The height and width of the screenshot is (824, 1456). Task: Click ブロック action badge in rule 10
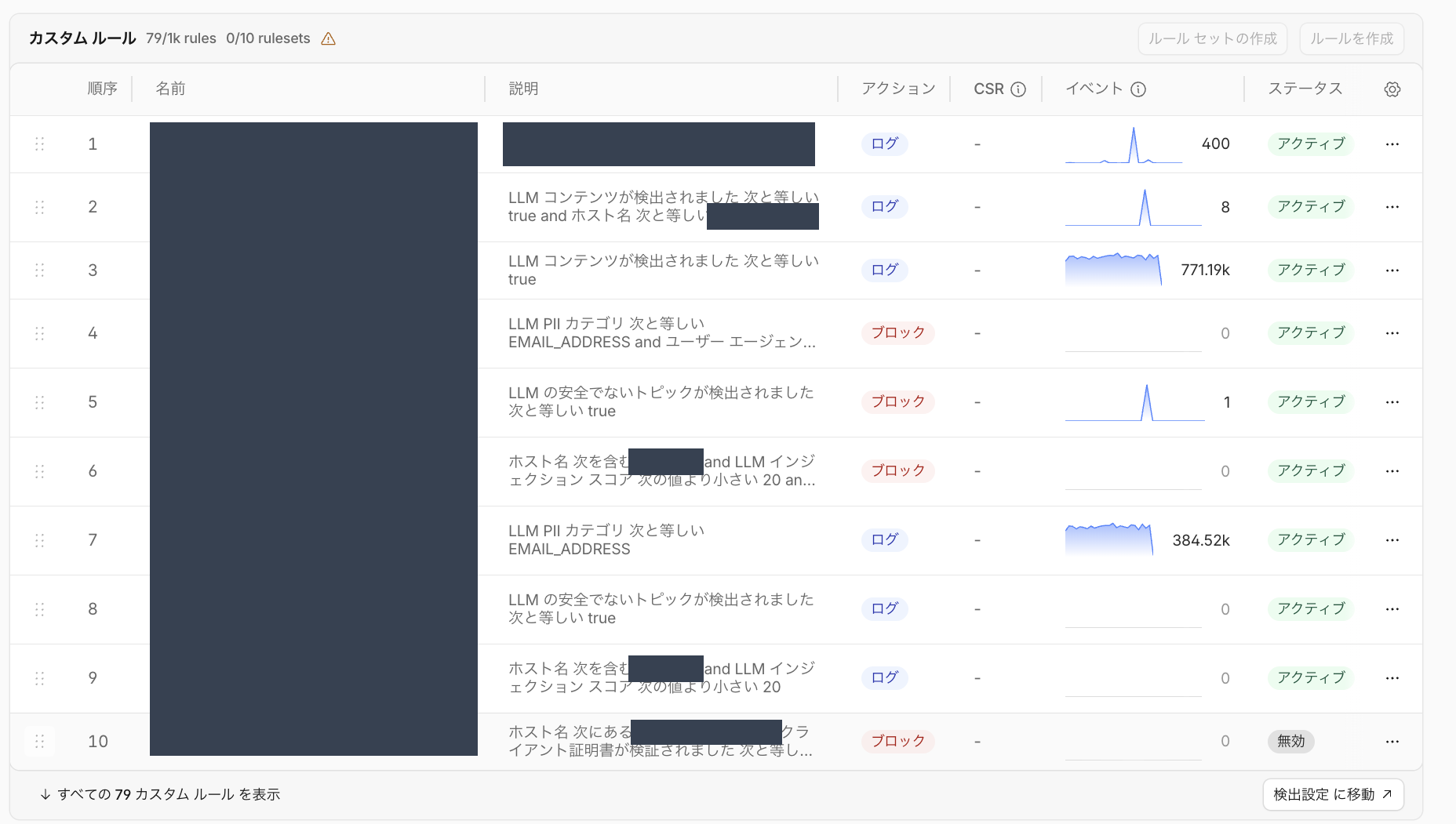pyautogui.click(x=898, y=742)
